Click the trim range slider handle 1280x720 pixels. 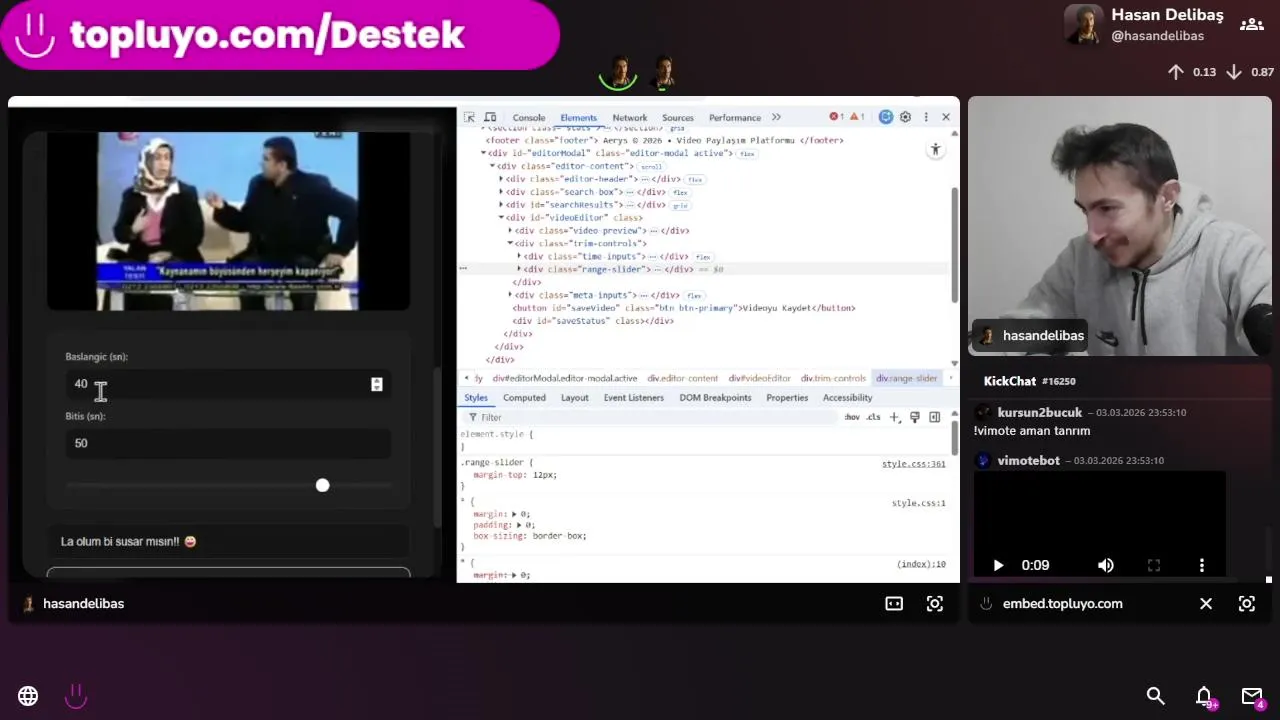pos(322,485)
